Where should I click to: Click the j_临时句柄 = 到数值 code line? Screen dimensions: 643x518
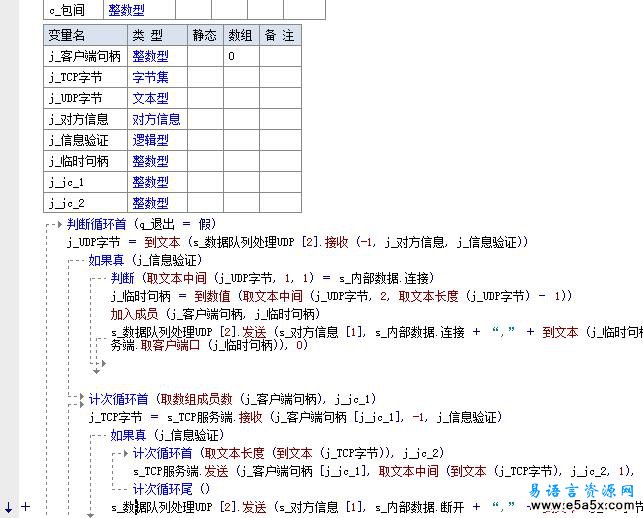(341, 296)
